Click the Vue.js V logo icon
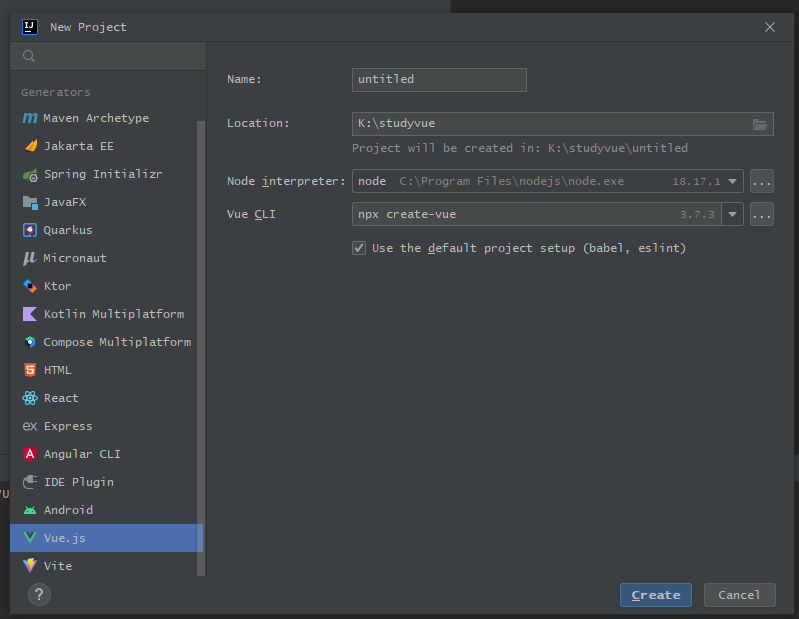 tap(30, 538)
